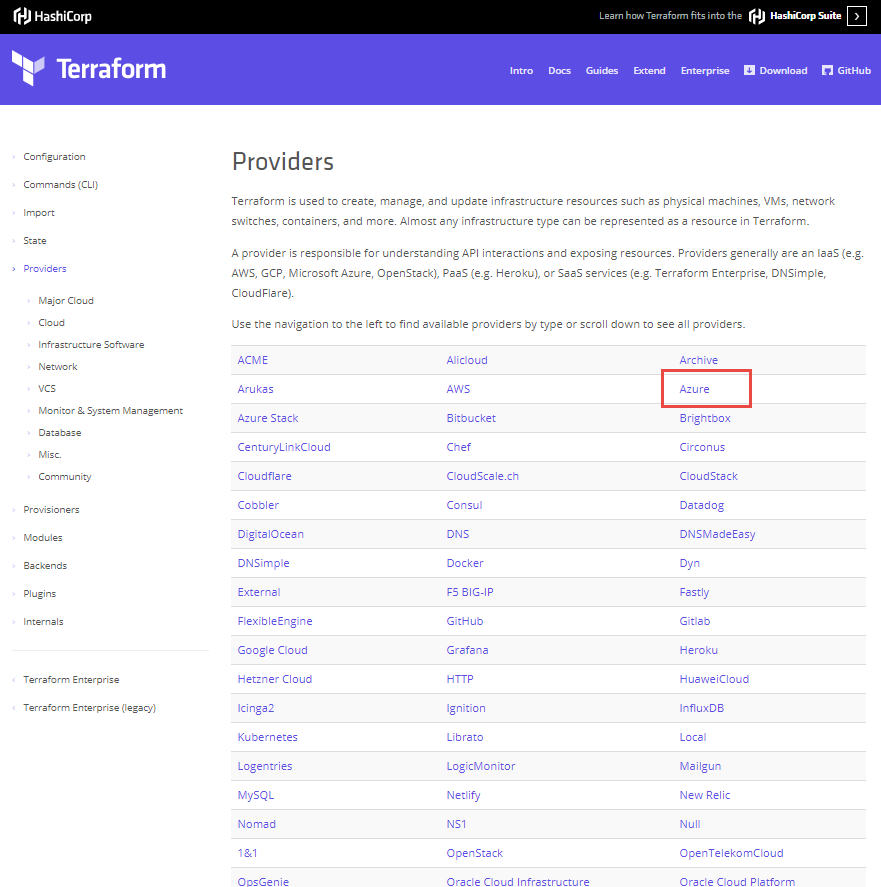Expand the Configuration sidebar section
Viewport: 881px width, 887px height.
pyautogui.click(x=54, y=157)
